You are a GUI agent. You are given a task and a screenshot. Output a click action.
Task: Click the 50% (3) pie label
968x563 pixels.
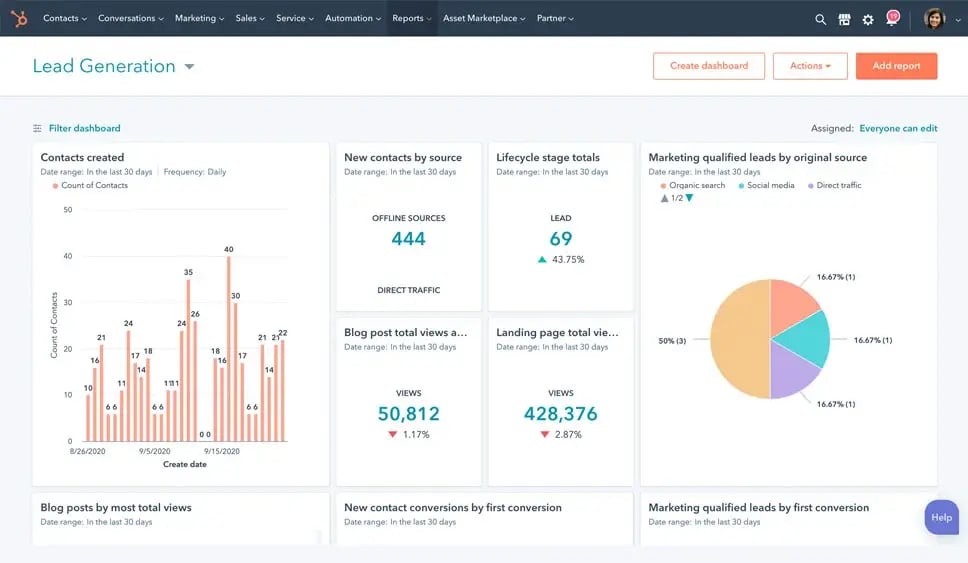tap(672, 341)
